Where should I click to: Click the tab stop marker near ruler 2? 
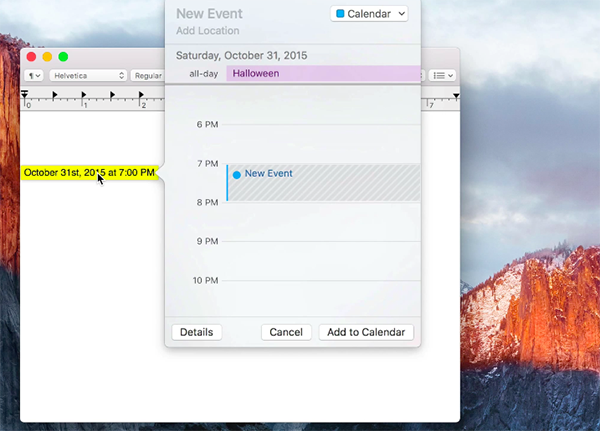(x=141, y=95)
